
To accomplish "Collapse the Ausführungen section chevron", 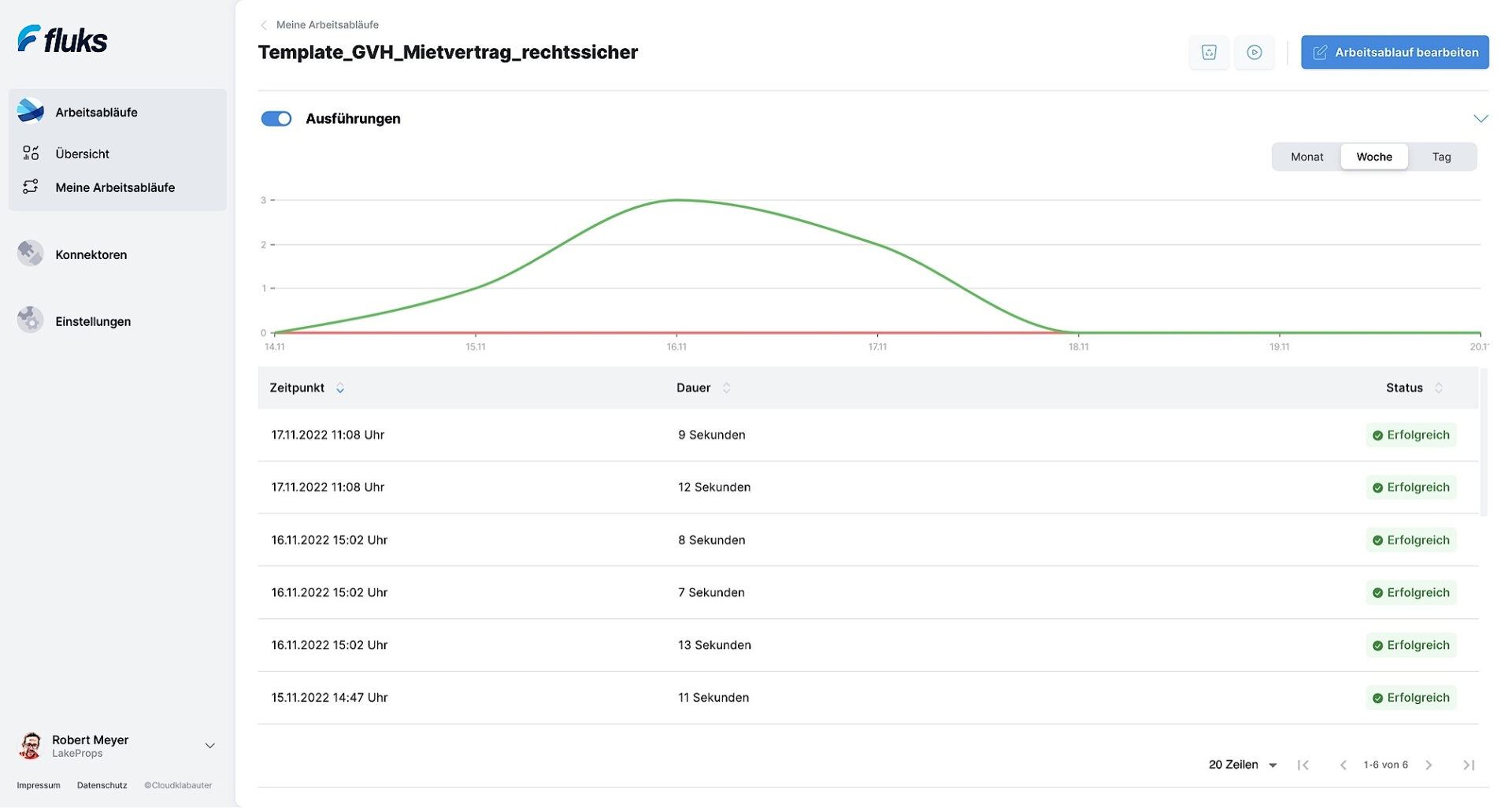I will pyautogui.click(x=1480, y=118).
